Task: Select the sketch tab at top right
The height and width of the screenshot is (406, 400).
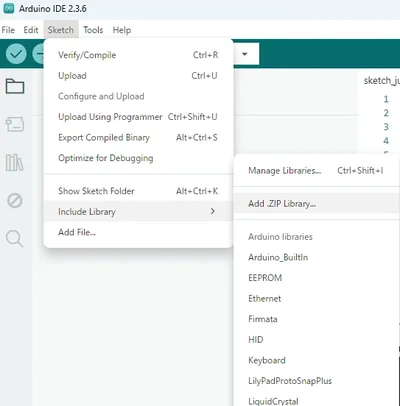Action: (382, 81)
